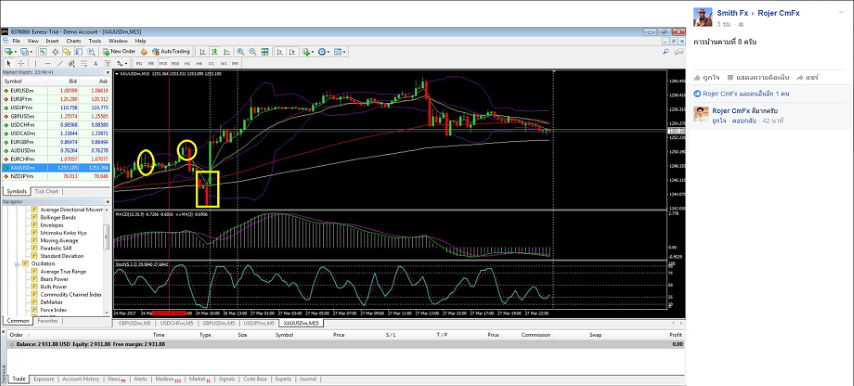
Task: Select the M15 timeframe button
Action: (x=163, y=63)
